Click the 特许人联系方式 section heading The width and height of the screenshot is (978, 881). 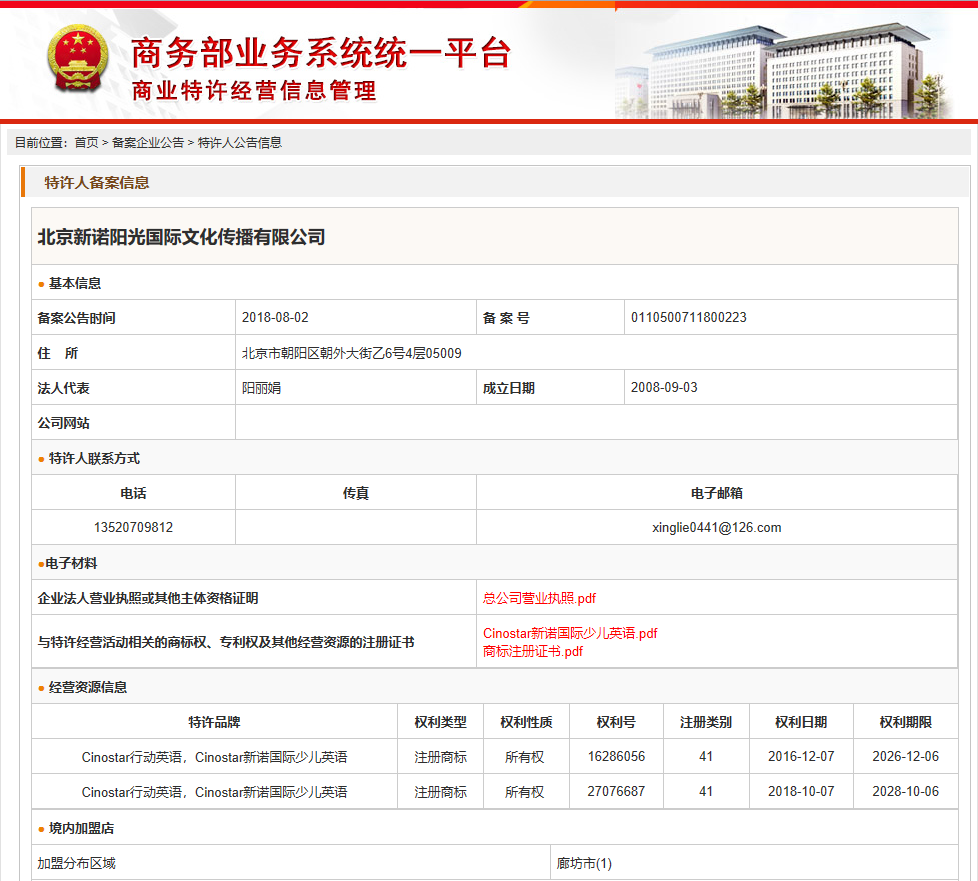tap(94, 459)
